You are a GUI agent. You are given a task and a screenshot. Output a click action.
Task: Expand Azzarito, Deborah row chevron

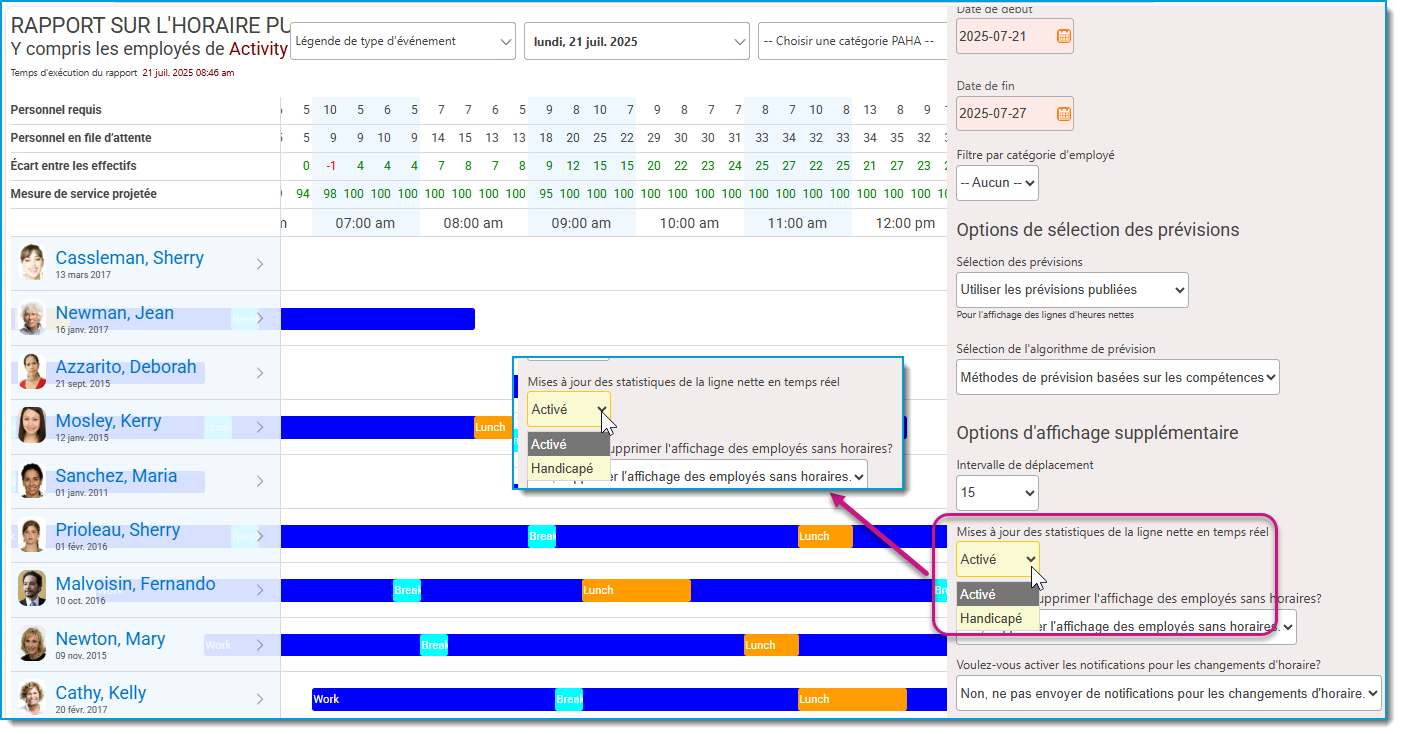pyautogui.click(x=260, y=373)
